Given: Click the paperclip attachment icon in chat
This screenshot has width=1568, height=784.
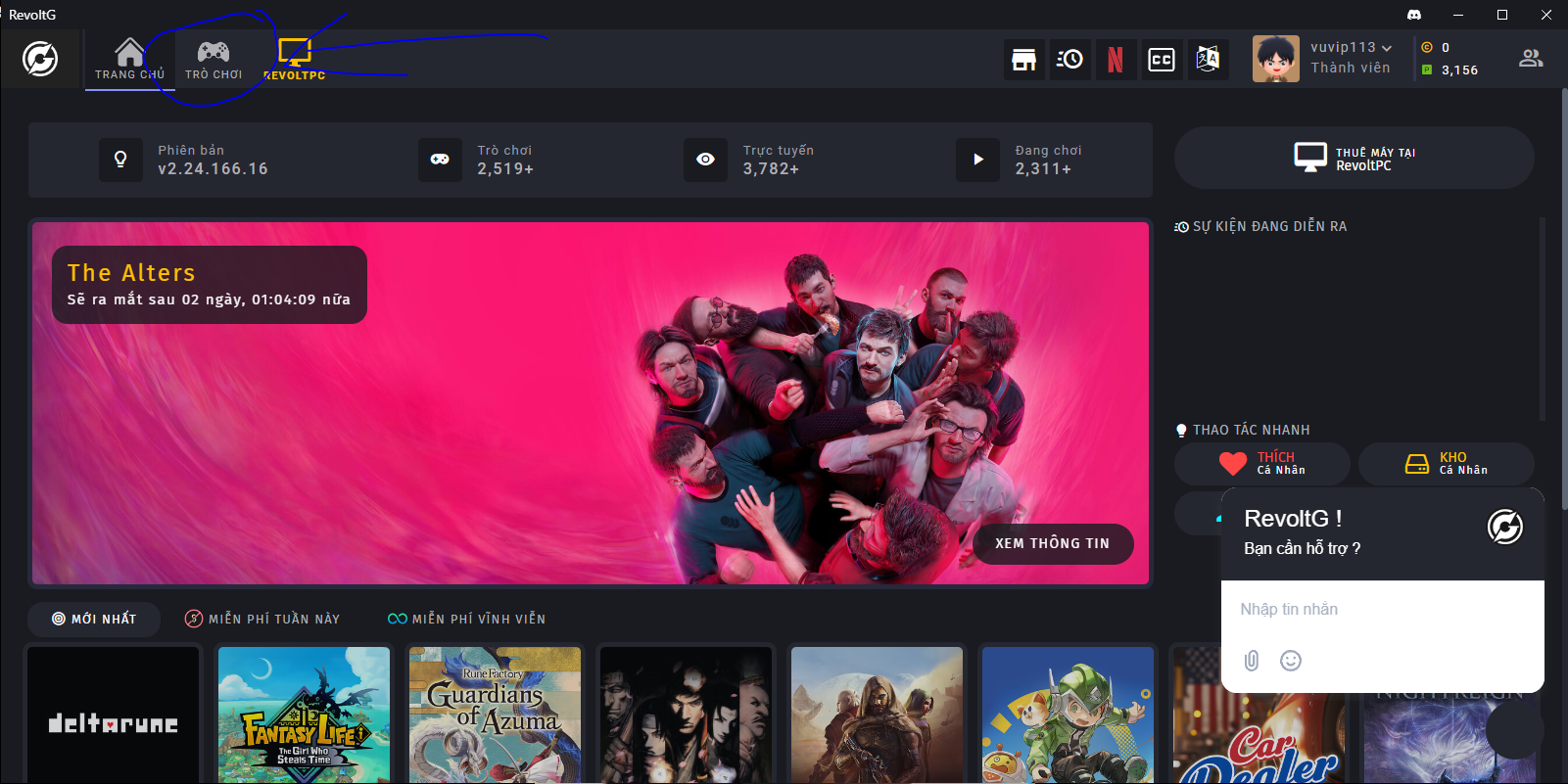Looking at the screenshot, I should pos(1252,661).
